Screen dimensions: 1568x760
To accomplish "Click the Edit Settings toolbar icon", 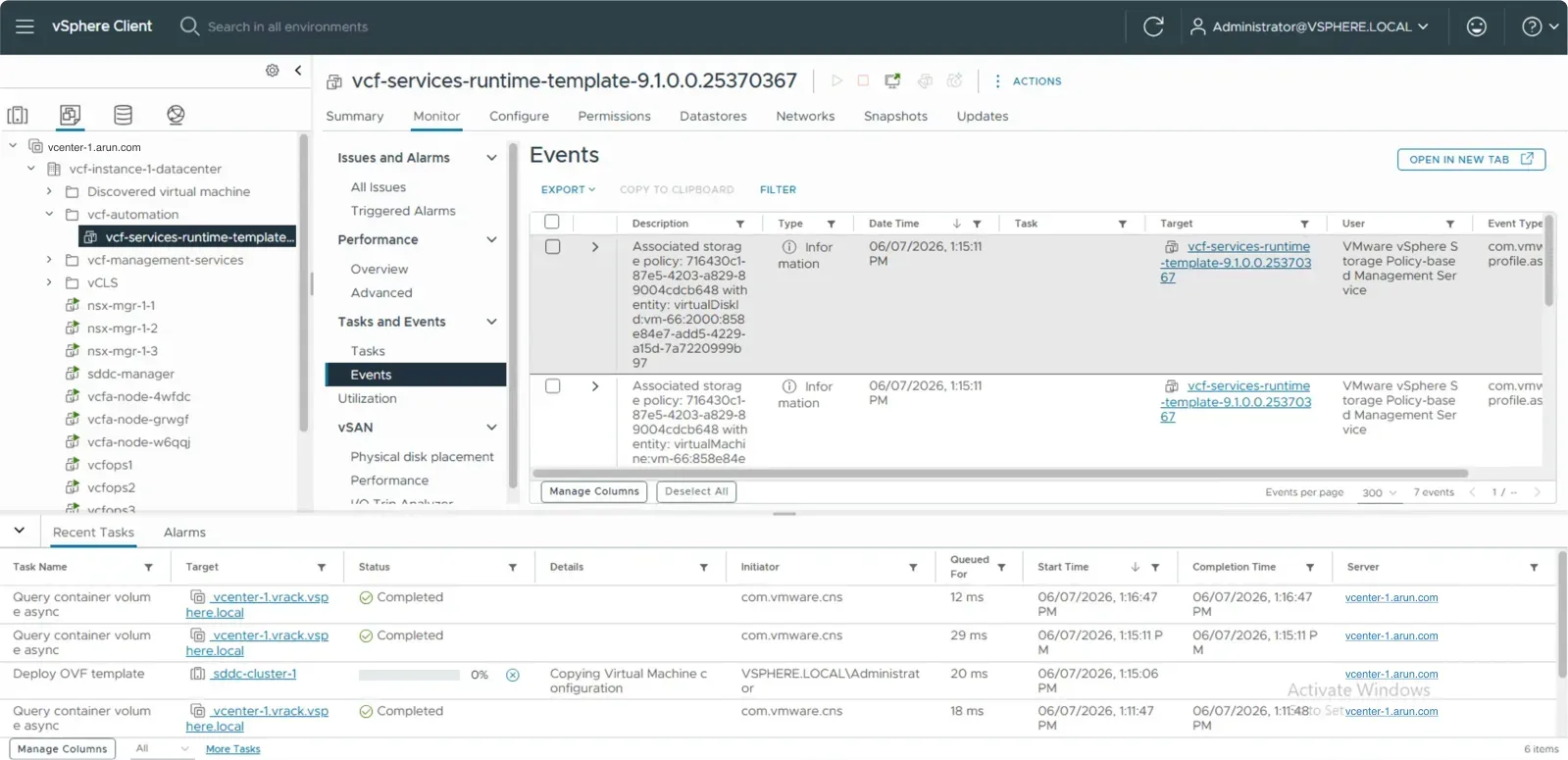I will pyautogui.click(x=925, y=80).
